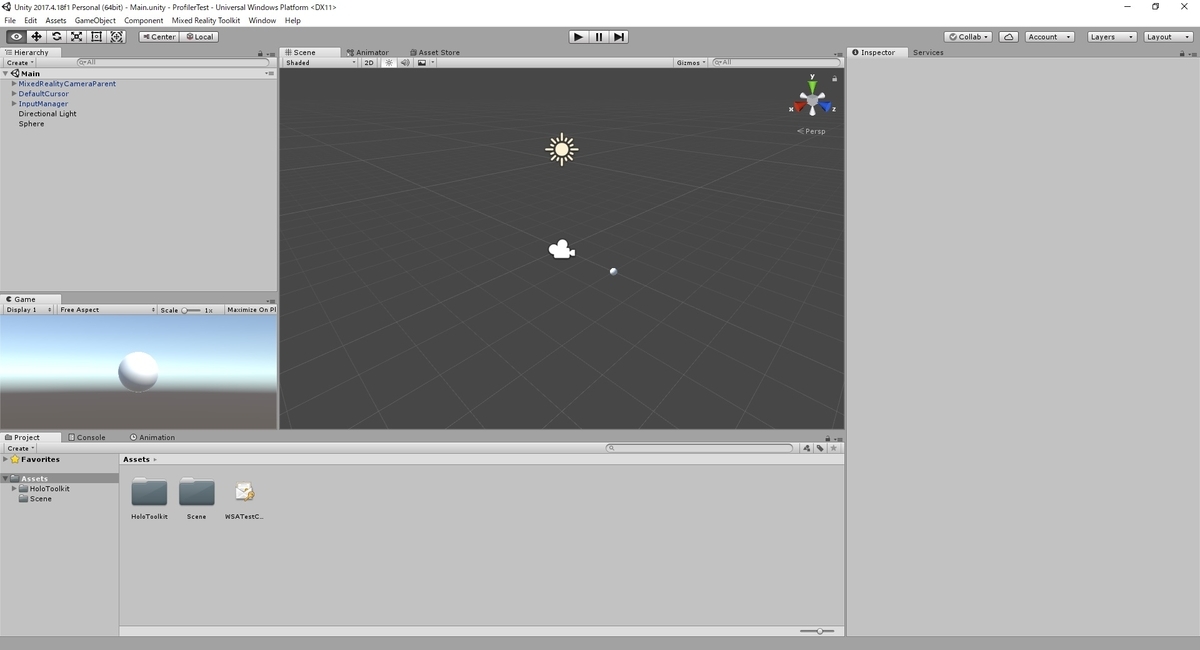Open the GameObject menu
Viewport: 1200px width, 650px height.
click(95, 20)
